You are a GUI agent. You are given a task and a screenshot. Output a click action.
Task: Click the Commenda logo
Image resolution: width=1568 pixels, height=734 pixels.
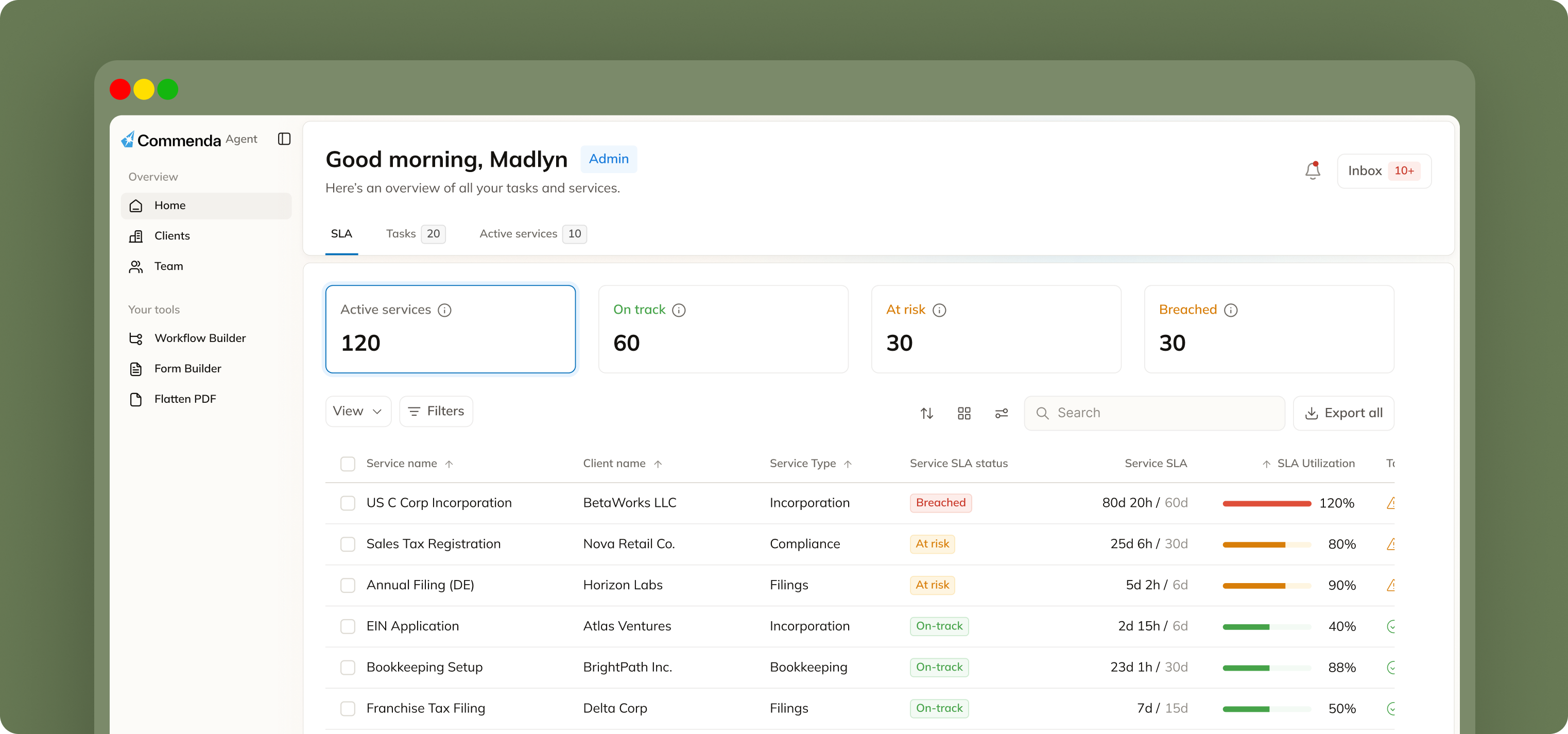171,140
